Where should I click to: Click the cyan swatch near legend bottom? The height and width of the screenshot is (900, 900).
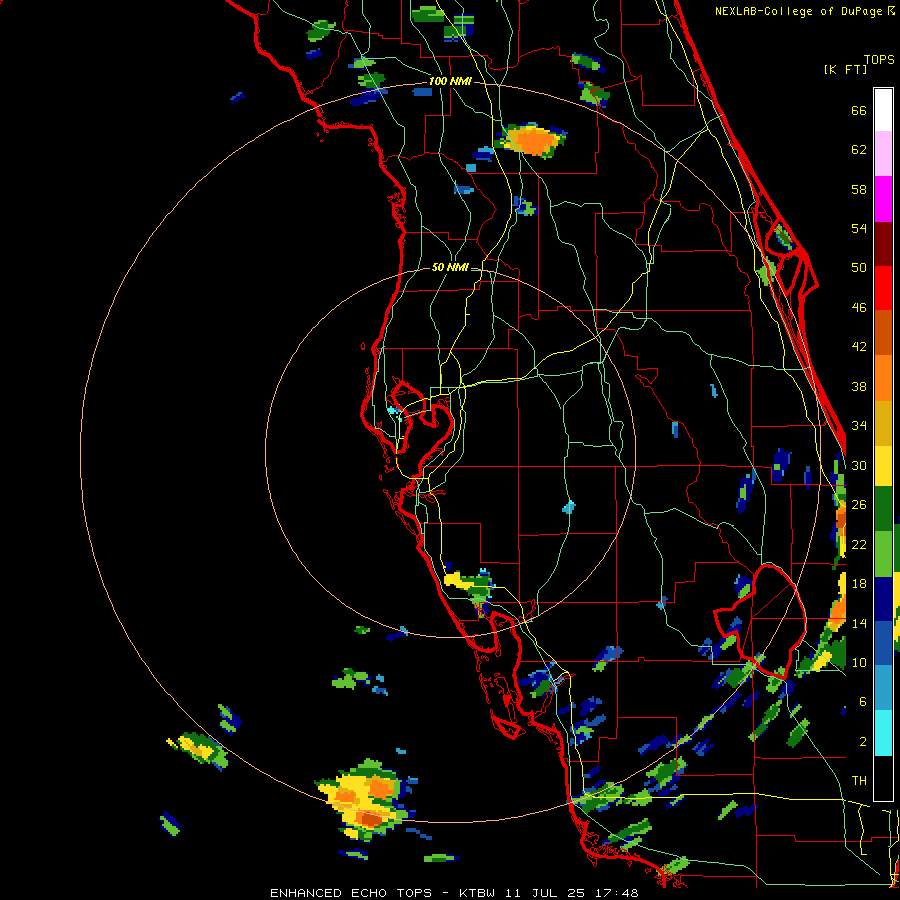coord(883,733)
